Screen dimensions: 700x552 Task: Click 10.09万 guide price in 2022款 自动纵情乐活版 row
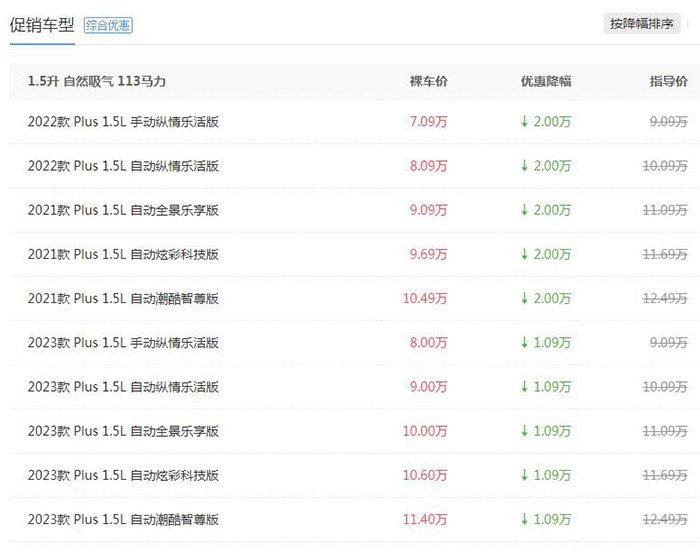665,166
